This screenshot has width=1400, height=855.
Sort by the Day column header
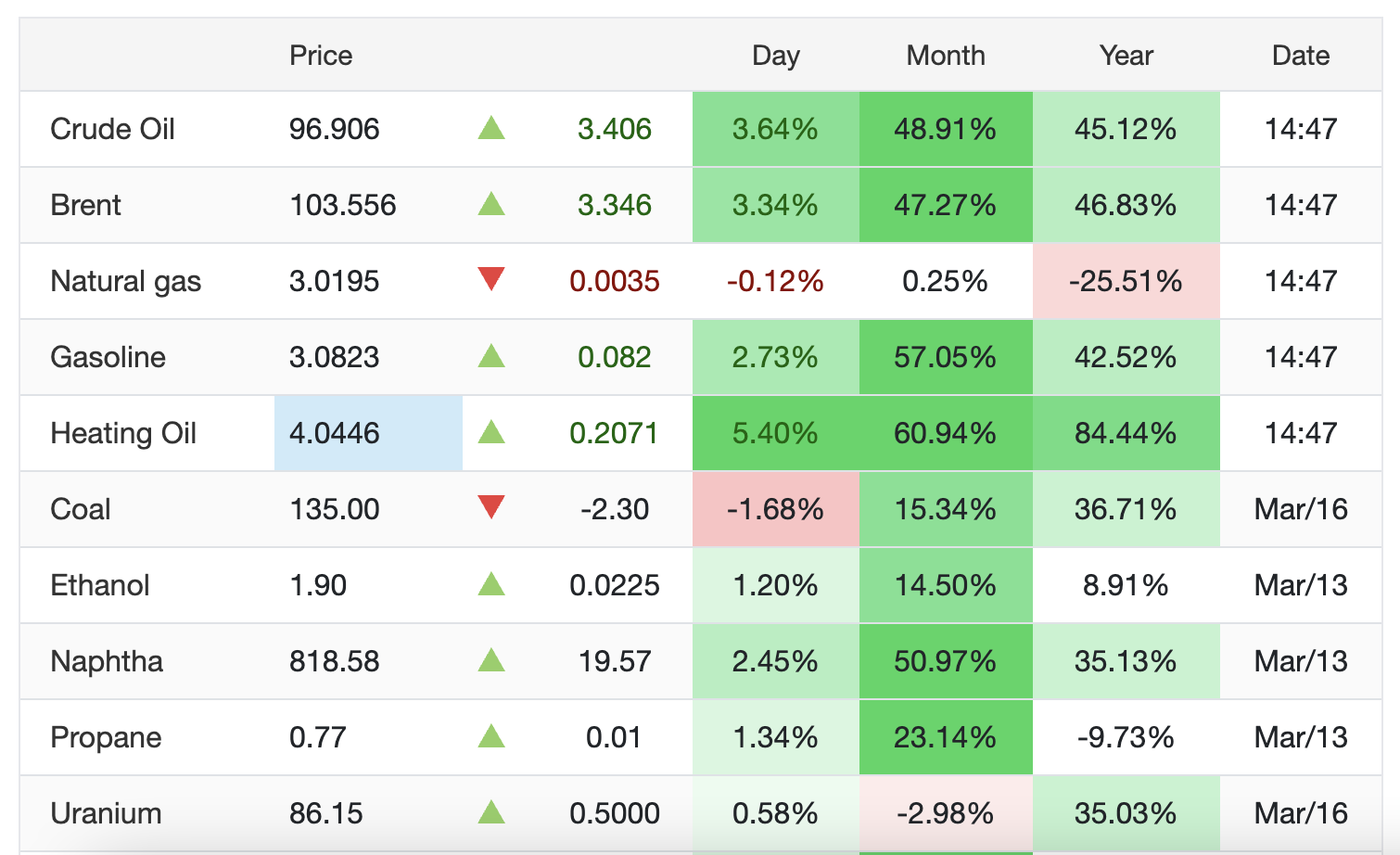(775, 56)
